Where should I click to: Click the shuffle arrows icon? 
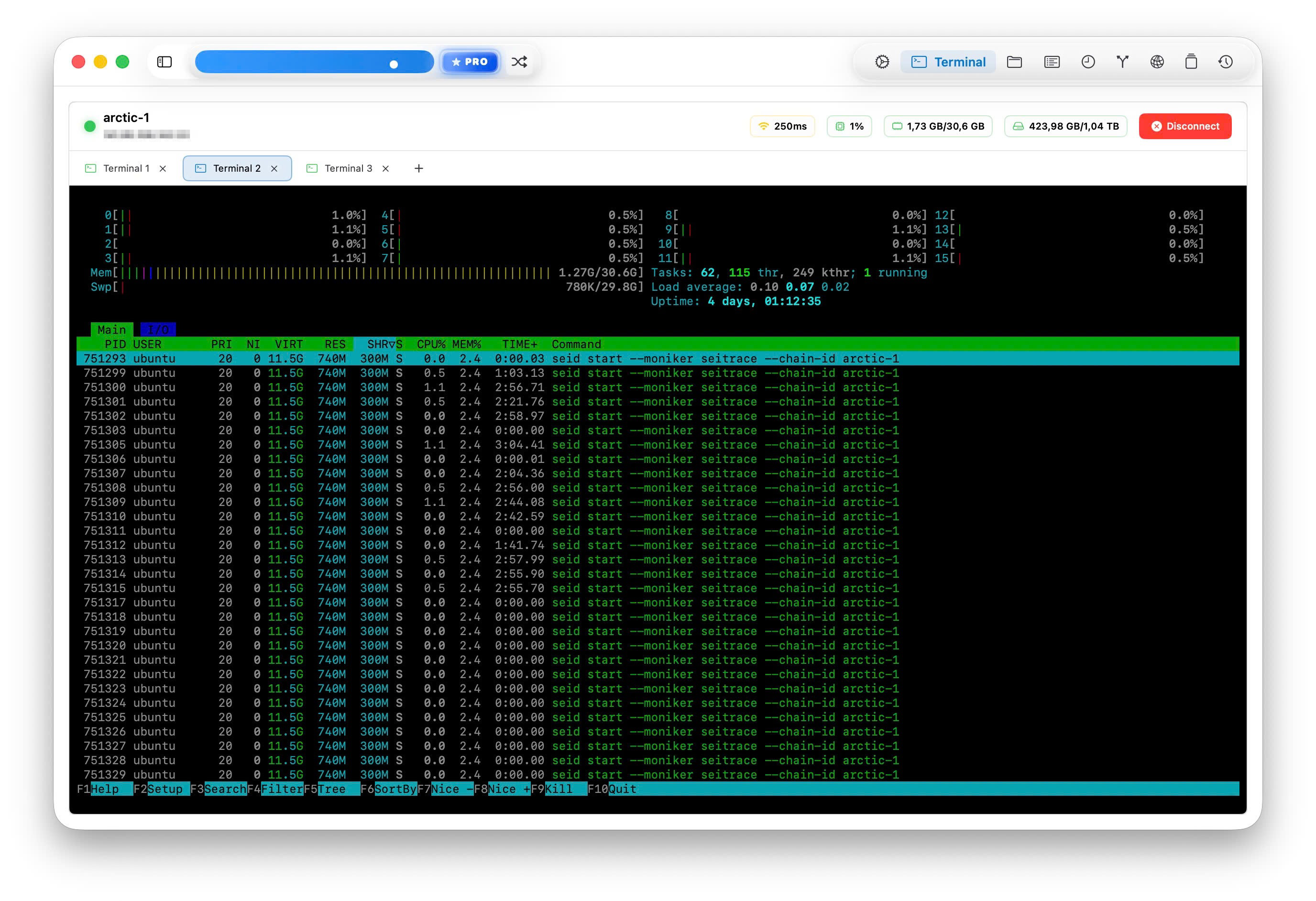click(x=519, y=62)
